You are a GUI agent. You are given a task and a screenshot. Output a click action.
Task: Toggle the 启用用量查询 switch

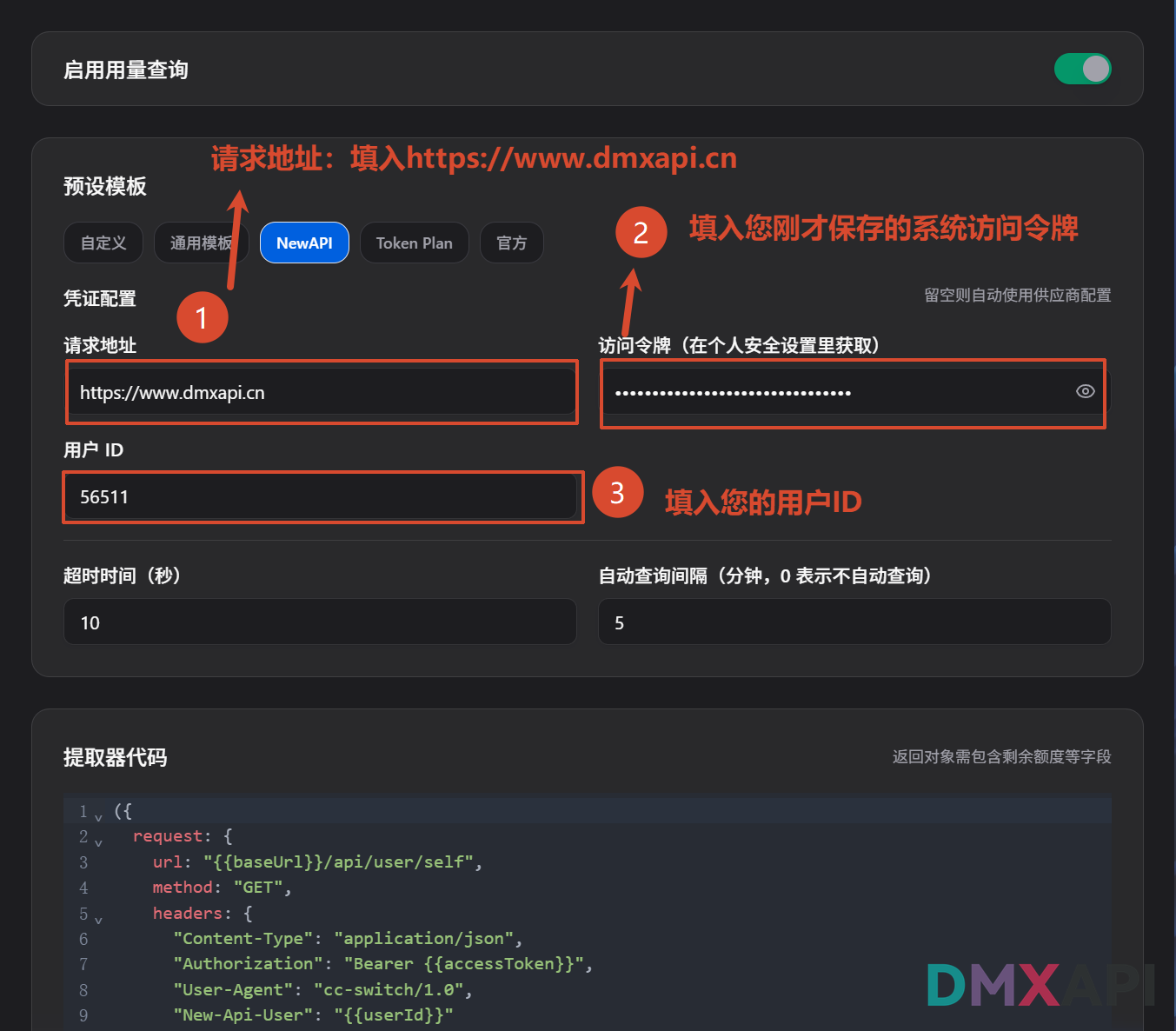[1082, 69]
